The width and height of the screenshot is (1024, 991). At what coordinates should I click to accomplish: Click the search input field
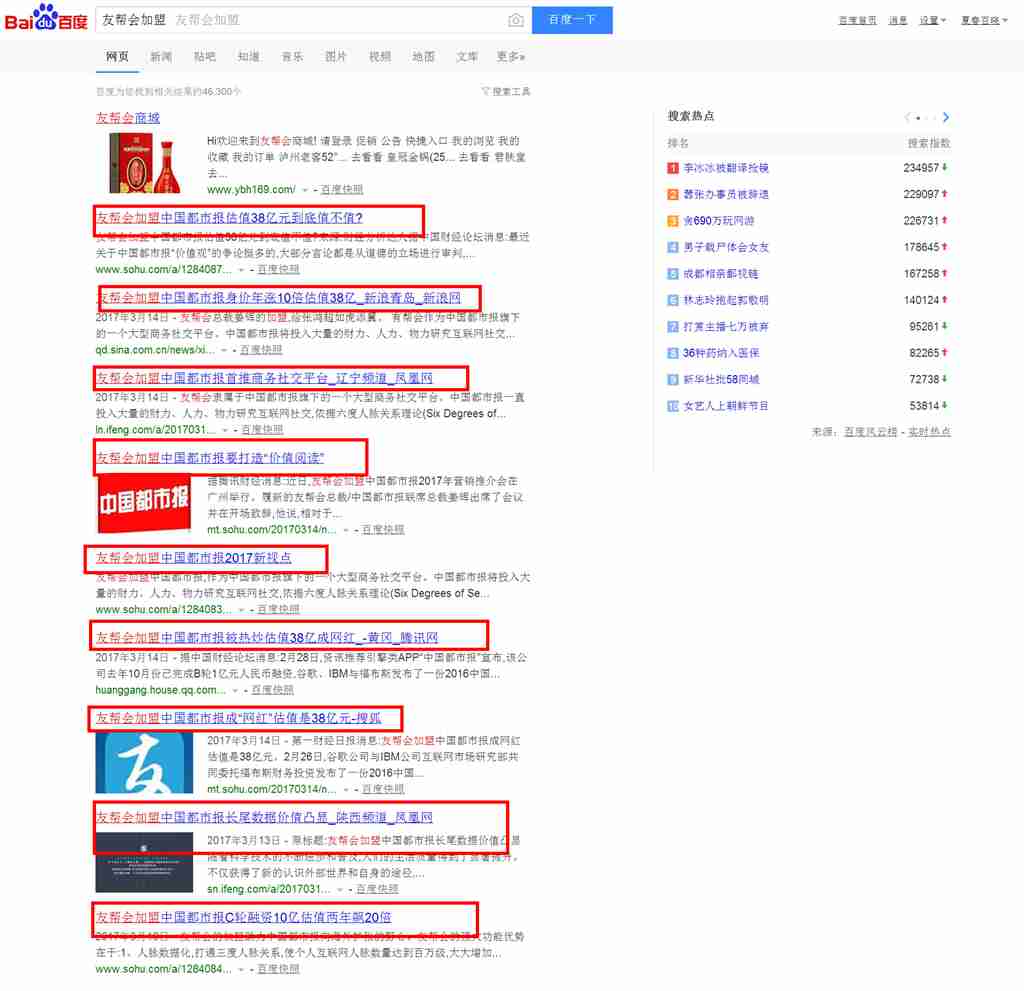tap(300, 20)
